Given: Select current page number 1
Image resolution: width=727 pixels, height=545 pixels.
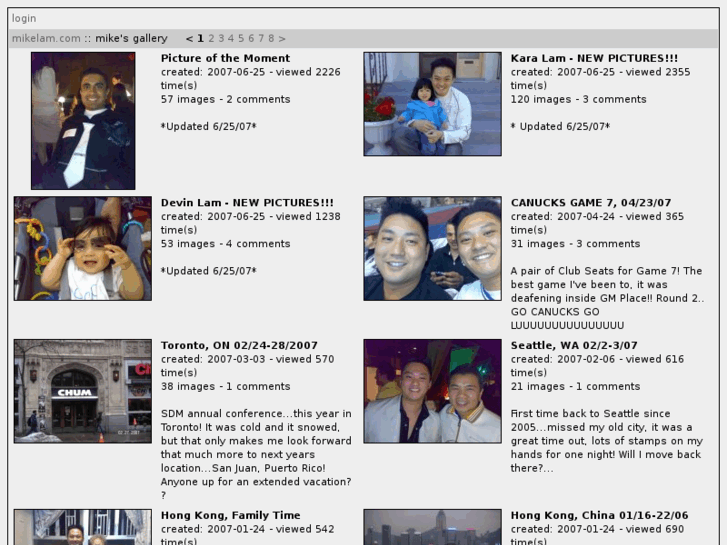Looking at the screenshot, I should click(x=200, y=38).
